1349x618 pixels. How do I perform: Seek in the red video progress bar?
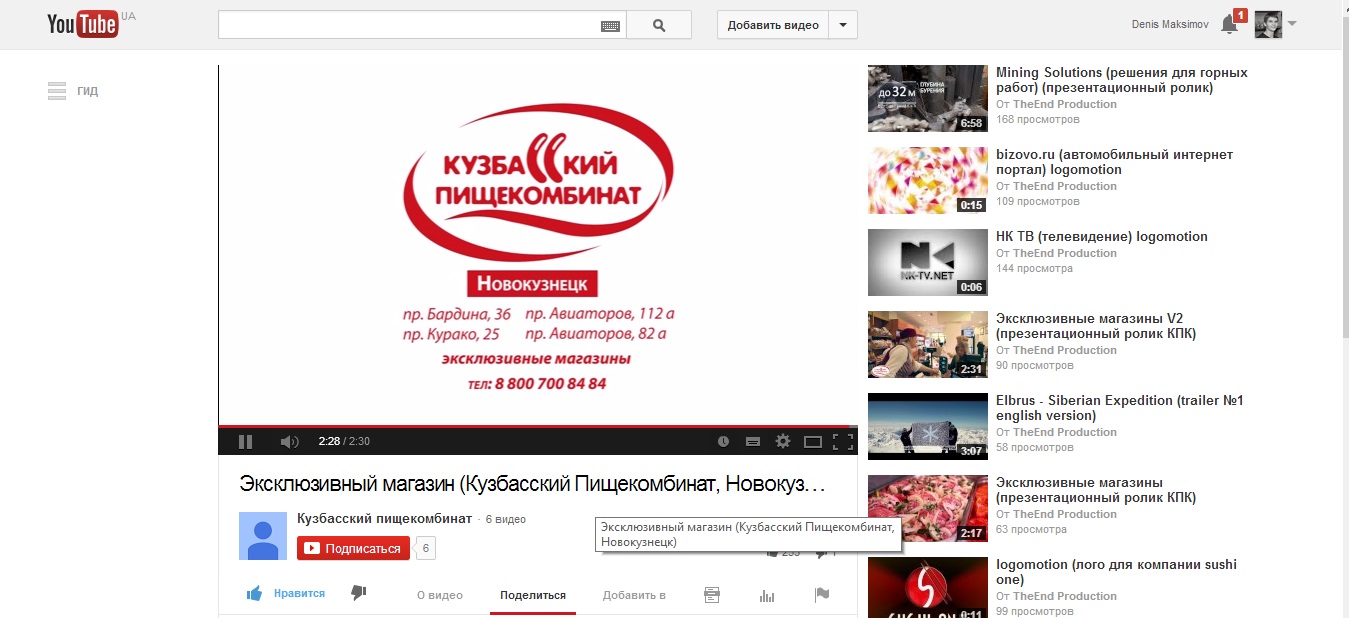(538, 427)
